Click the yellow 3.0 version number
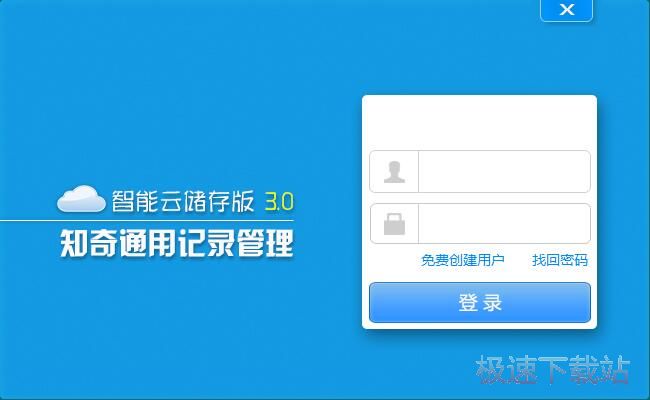The image size is (650, 400). point(279,201)
